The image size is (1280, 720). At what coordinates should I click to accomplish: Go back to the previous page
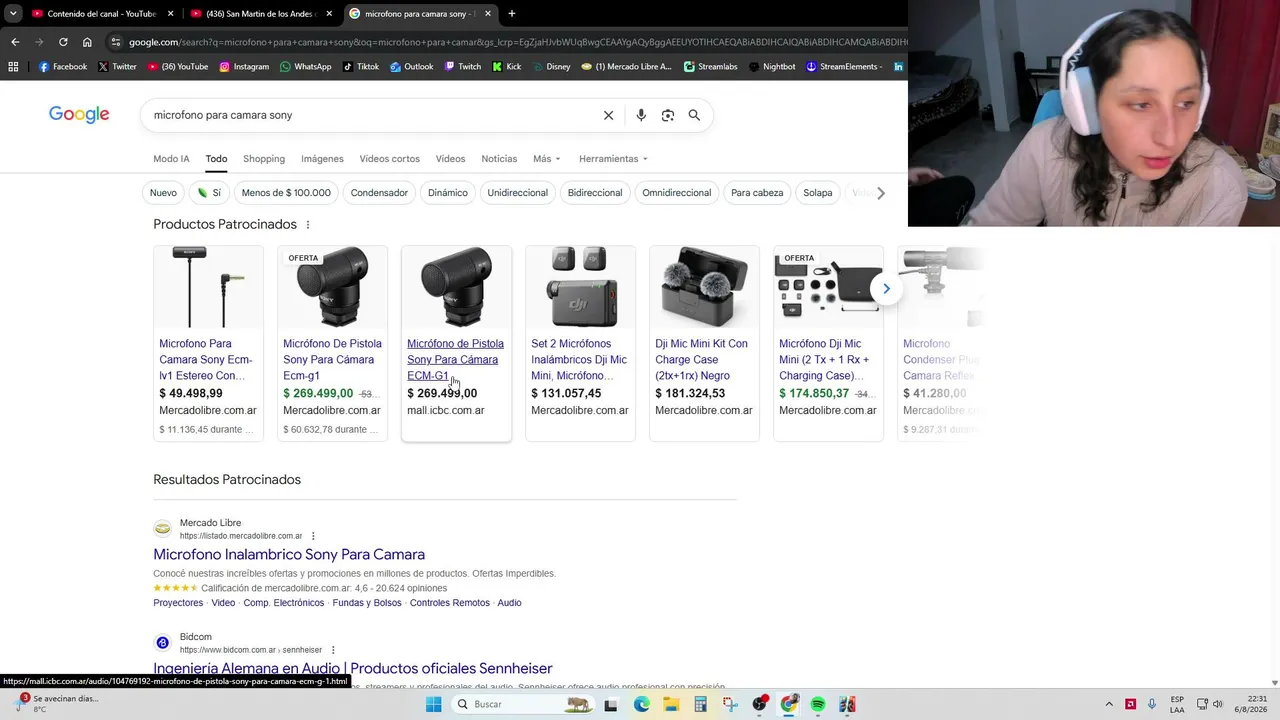(x=15, y=42)
